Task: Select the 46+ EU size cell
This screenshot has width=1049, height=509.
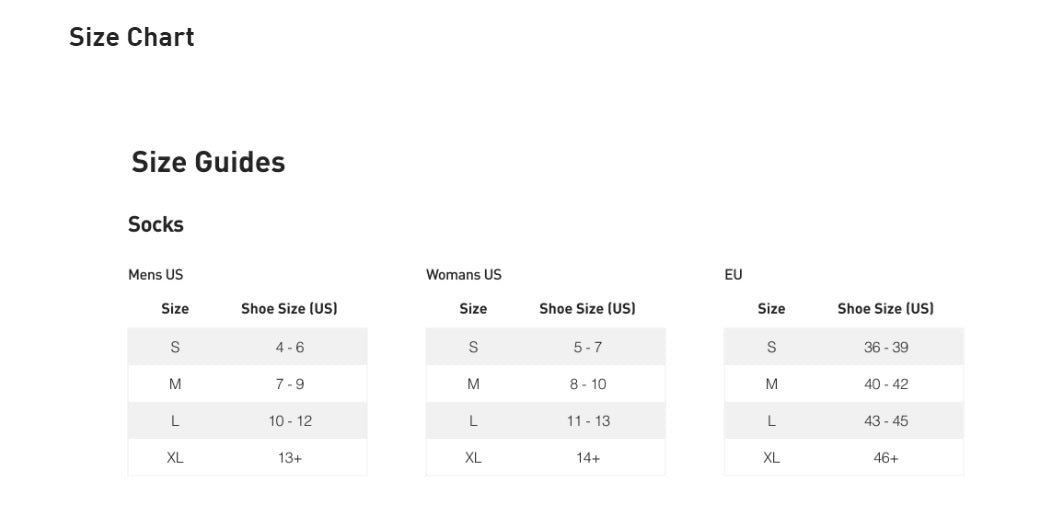Action: point(886,458)
